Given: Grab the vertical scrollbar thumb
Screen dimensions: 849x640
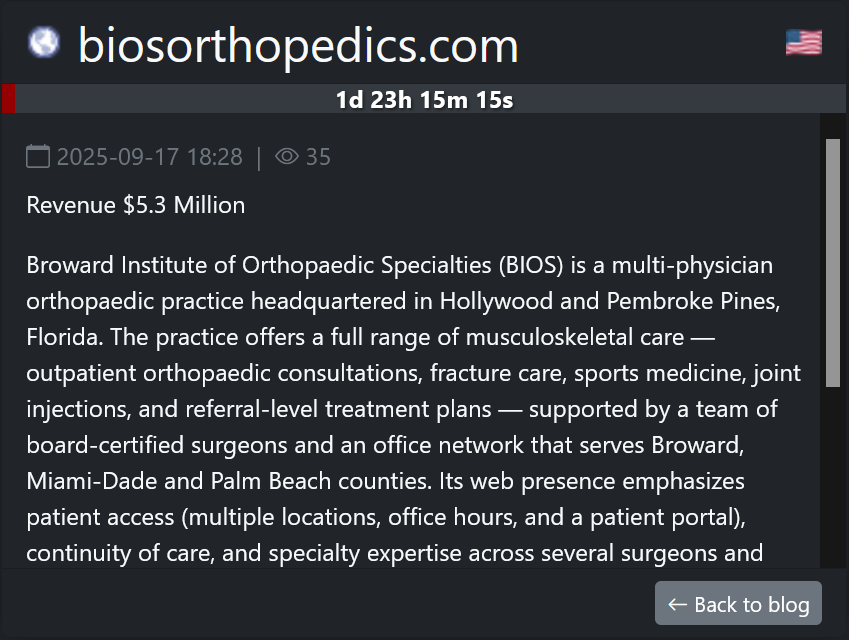Looking at the screenshot, I should click(832, 262).
